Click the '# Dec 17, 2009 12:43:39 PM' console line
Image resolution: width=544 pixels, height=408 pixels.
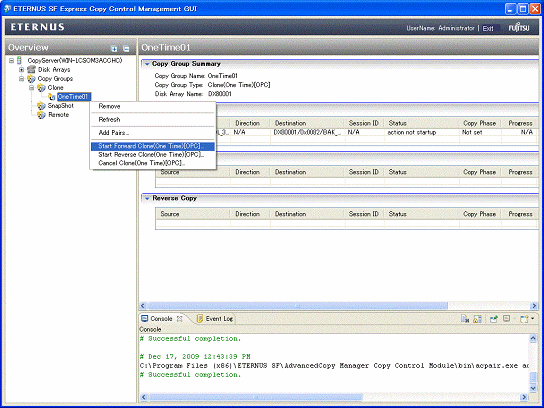(x=195, y=357)
